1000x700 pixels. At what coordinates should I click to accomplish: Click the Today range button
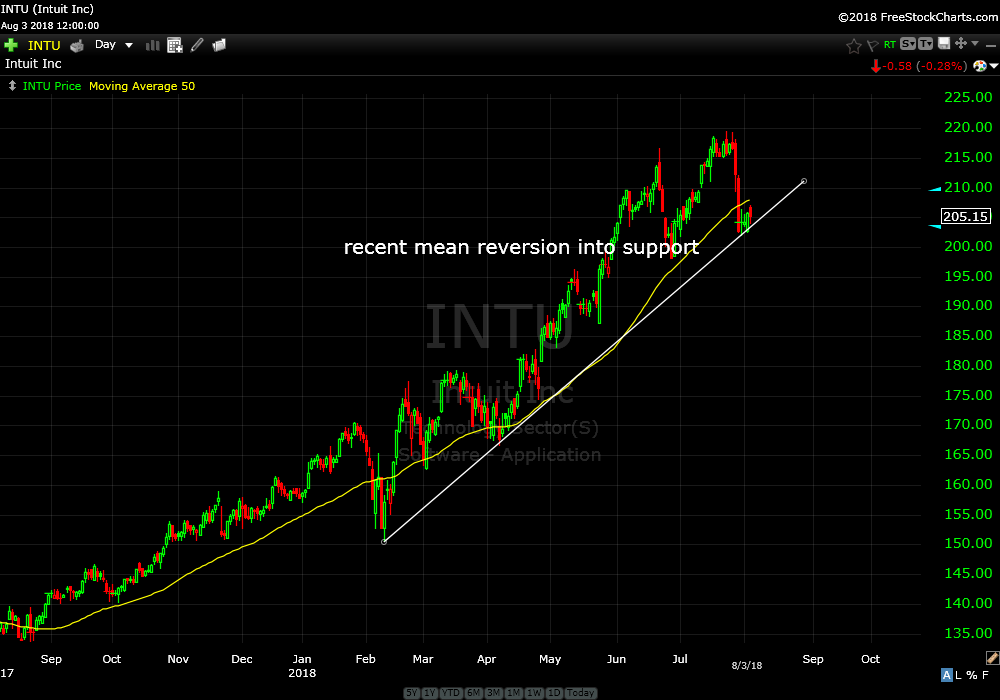[x=580, y=693]
